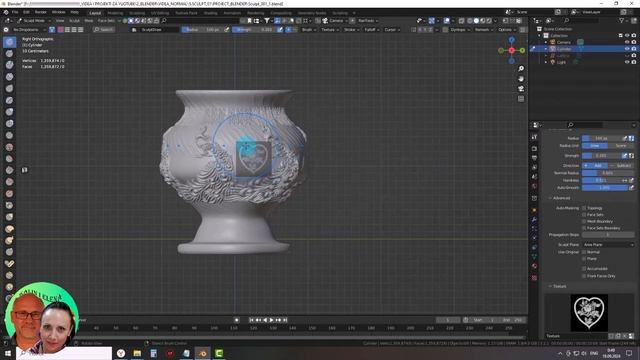The width and height of the screenshot is (640, 360).
Task: Open the Sculpt Plane dropdown
Action: tap(608, 244)
